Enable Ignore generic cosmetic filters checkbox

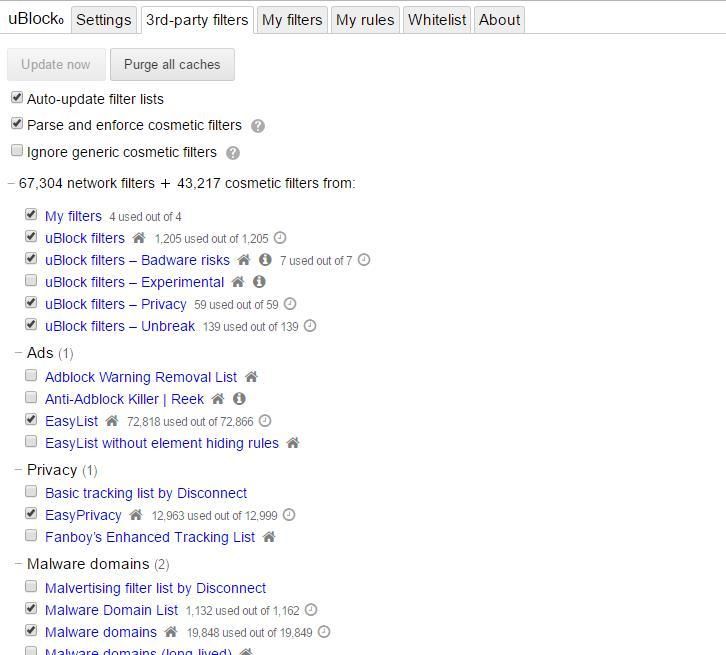coord(17,150)
